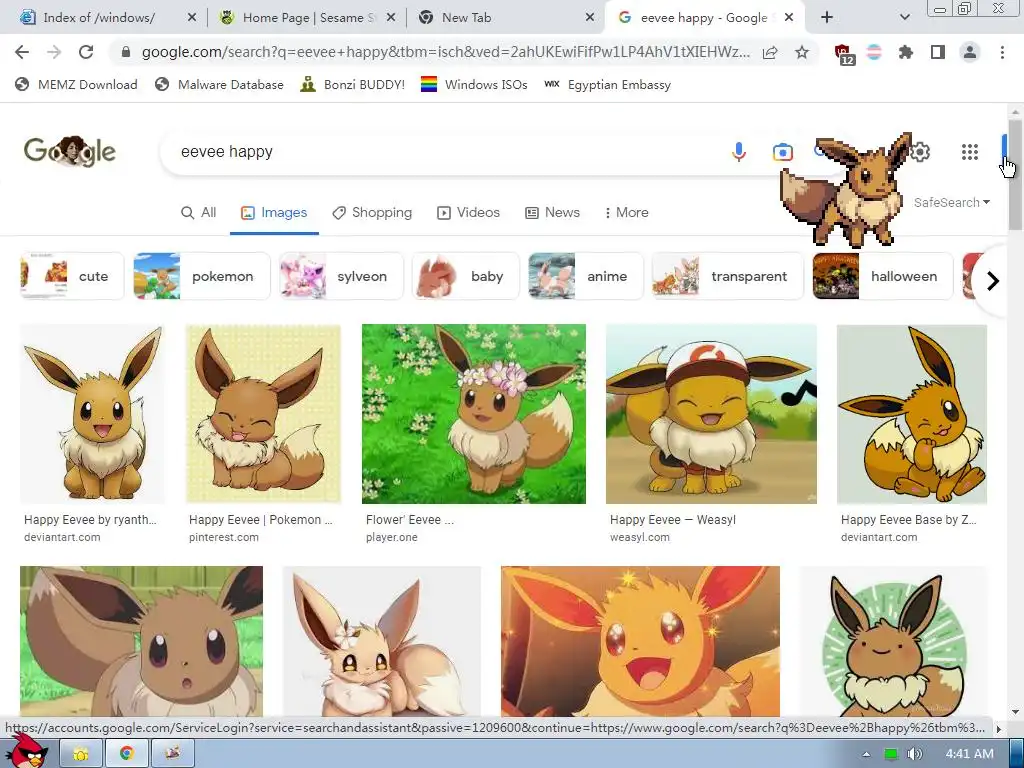This screenshot has height=768, width=1024.
Task: Switch to Videos results
Action: pyautogui.click(x=468, y=212)
